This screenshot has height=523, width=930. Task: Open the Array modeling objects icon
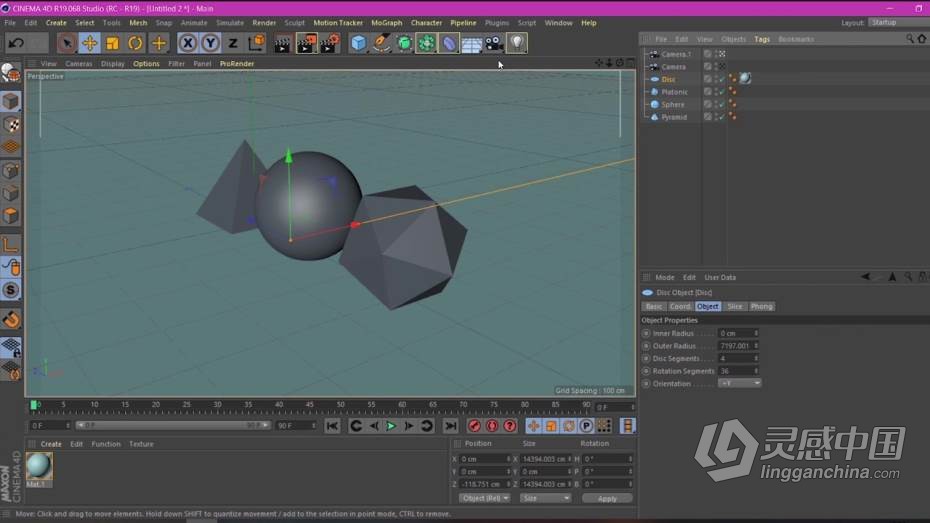tap(426, 43)
